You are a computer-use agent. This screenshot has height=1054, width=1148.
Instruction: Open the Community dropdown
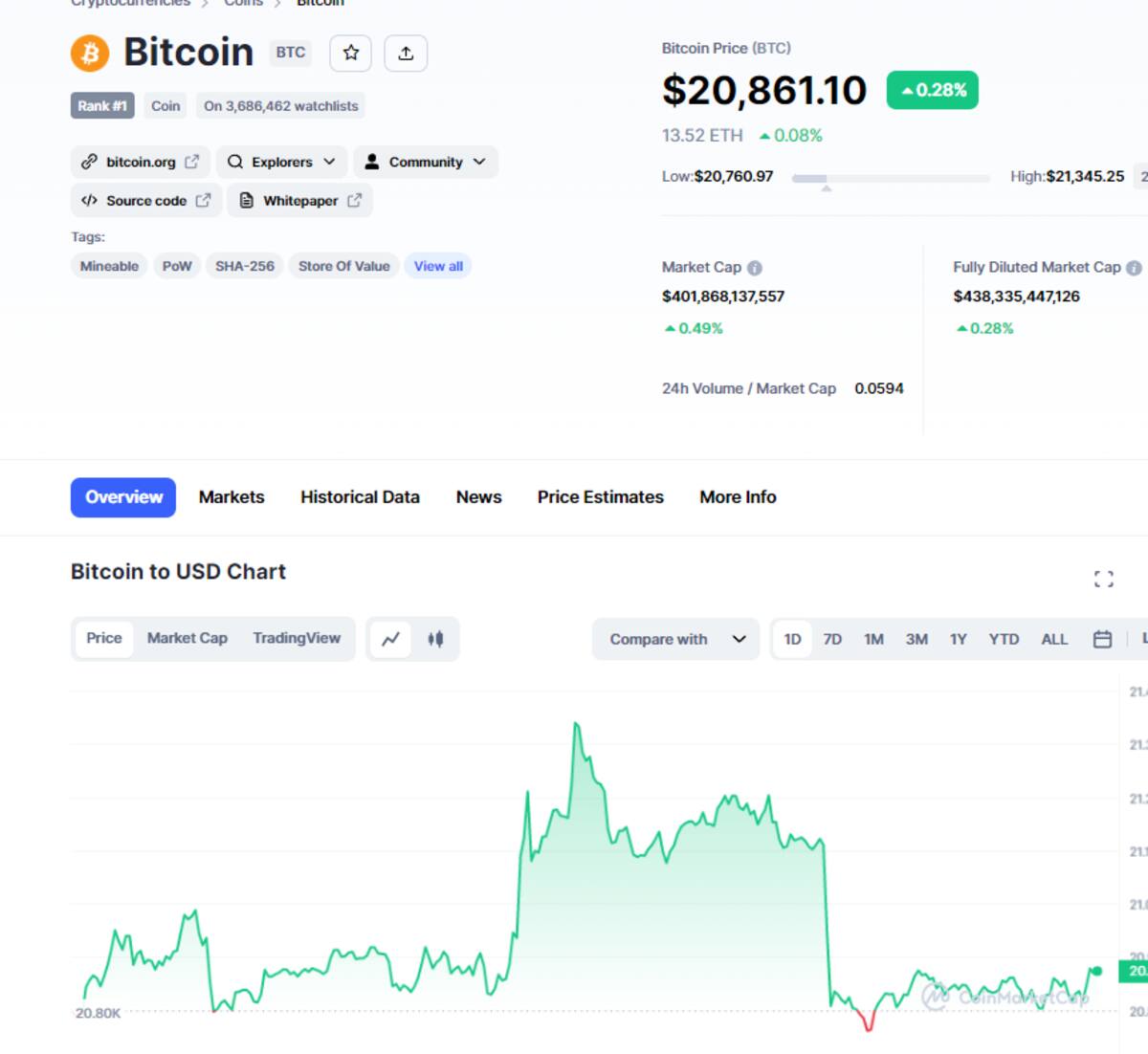coord(426,162)
